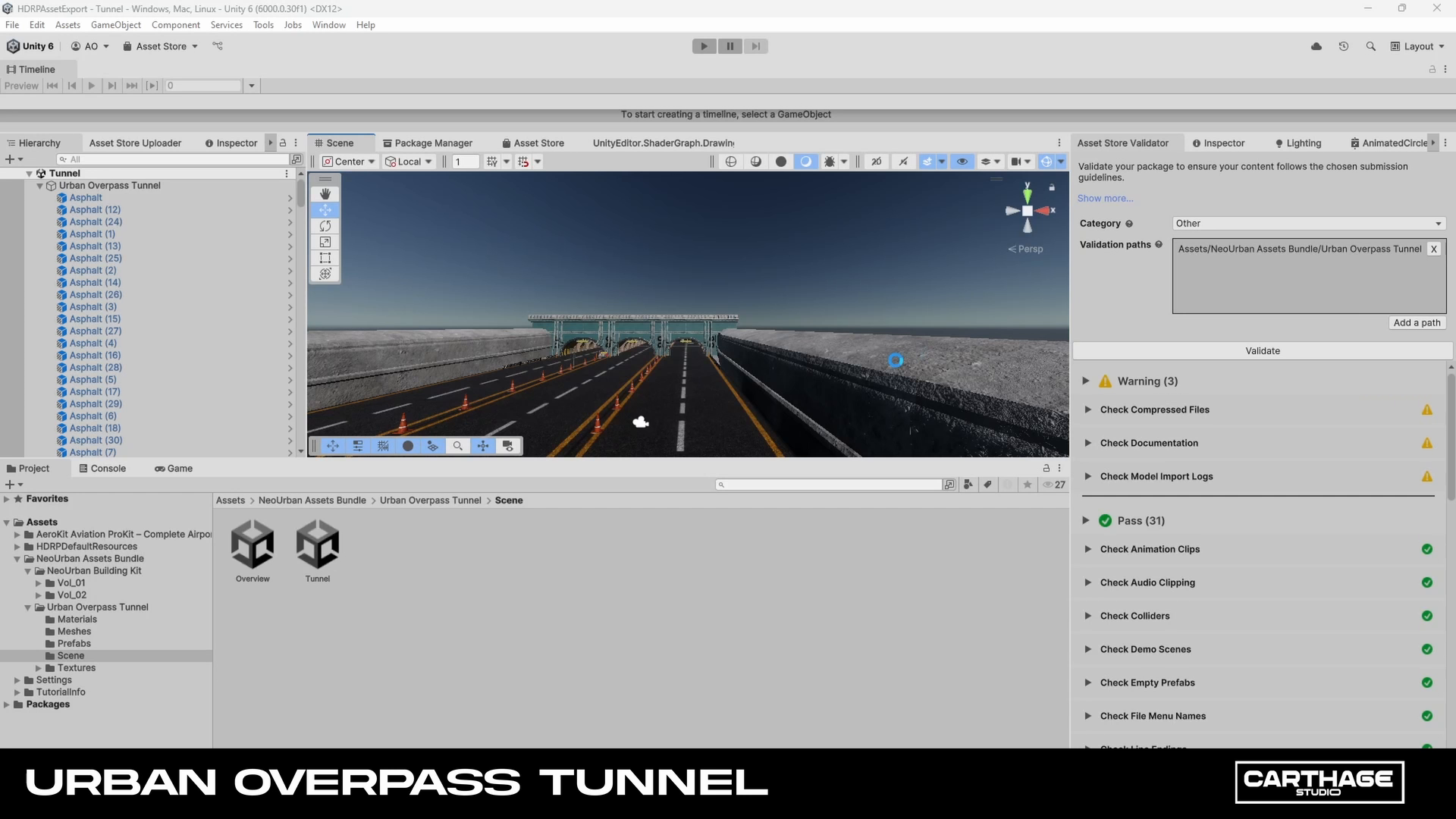
Task: Select the Hand view tool
Action: point(325,194)
